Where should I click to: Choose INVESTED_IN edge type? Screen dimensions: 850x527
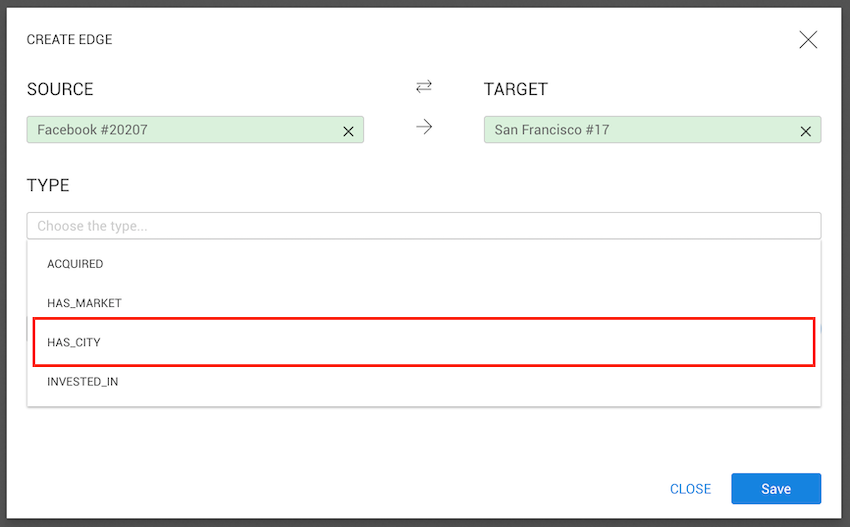[83, 382]
